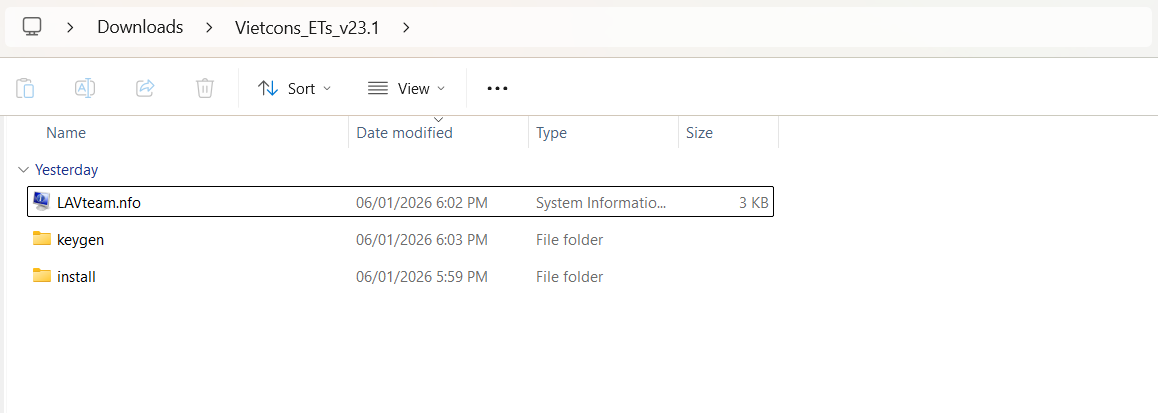Image resolution: width=1158 pixels, height=413 pixels.
Task: Open the View dropdown menu
Action: click(406, 88)
